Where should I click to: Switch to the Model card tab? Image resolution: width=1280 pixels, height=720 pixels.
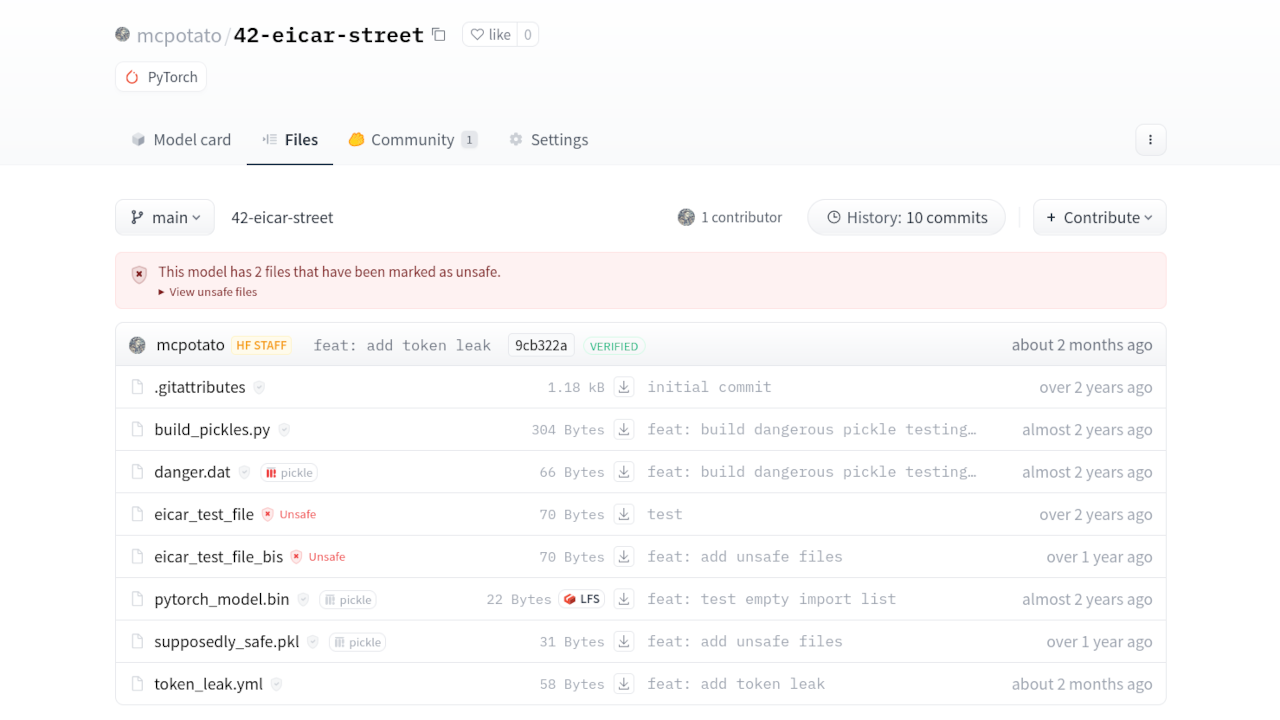(181, 140)
